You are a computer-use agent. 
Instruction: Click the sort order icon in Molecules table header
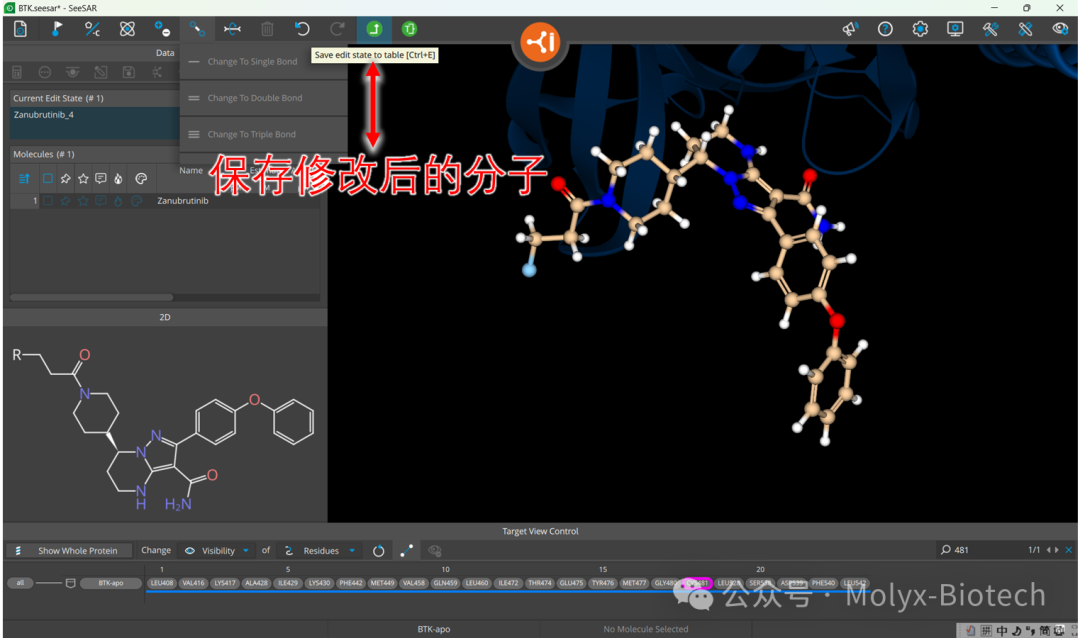click(24, 179)
